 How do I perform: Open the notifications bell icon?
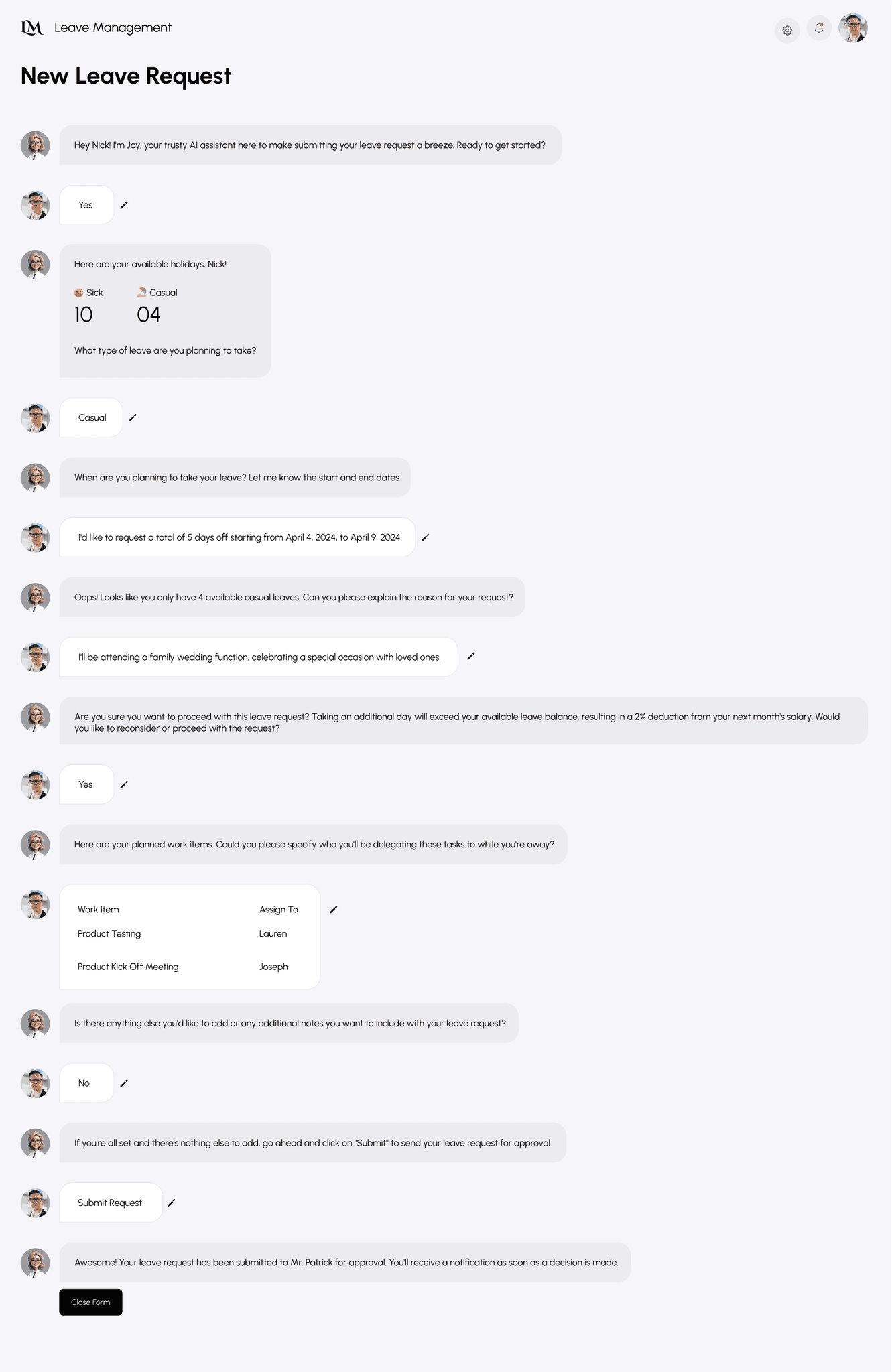tap(819, 28)
